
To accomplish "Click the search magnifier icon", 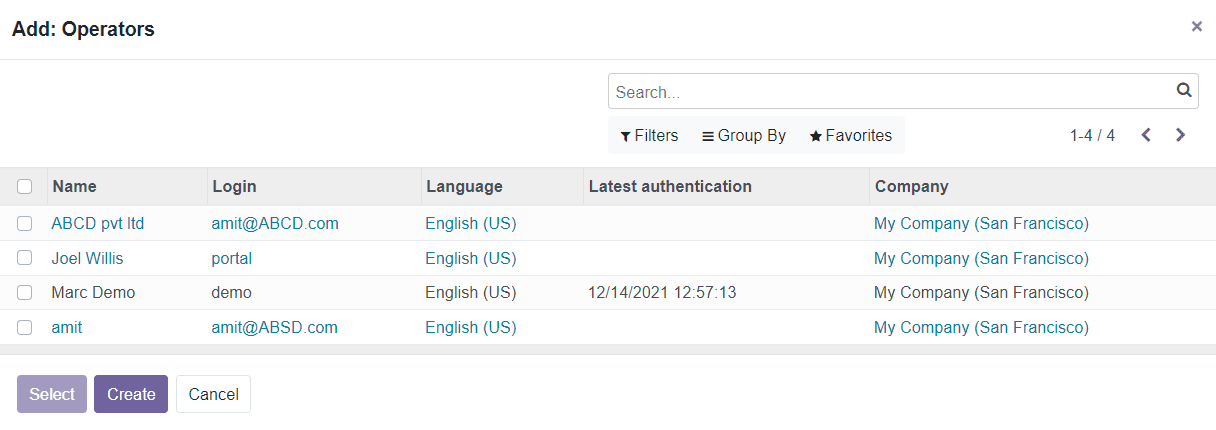I will (x=1184, y=90).
